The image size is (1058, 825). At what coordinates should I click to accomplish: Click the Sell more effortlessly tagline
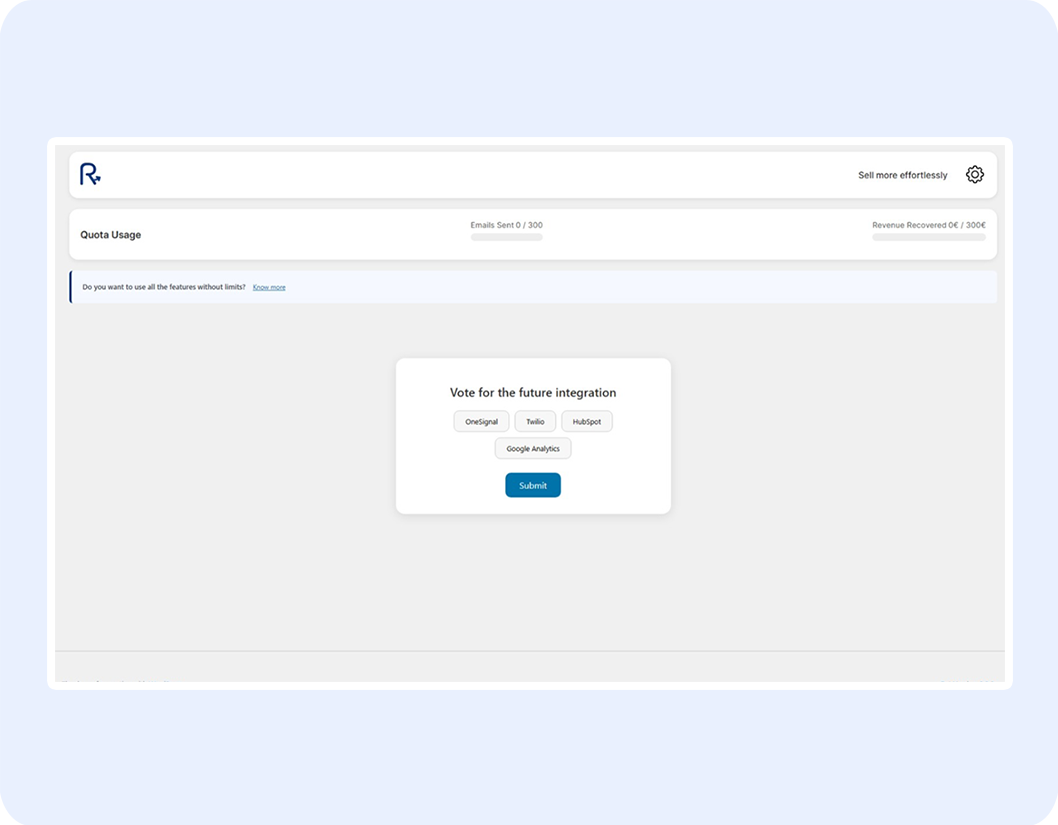(902, 176)
